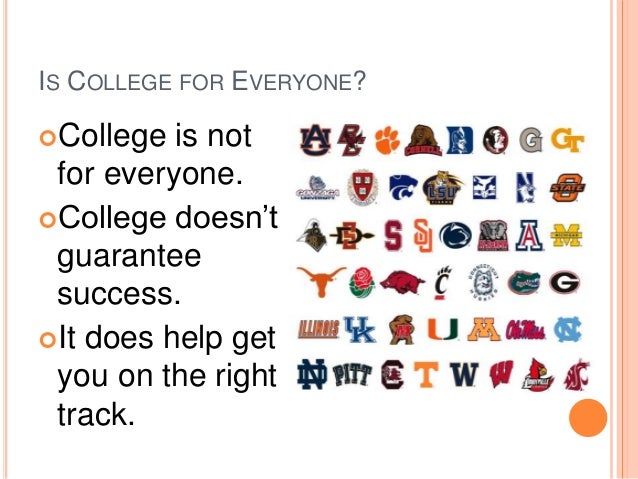This screenshot has height=479, width=638.
Task: Click the Auburn AU logo
Action: click(313, 140)
